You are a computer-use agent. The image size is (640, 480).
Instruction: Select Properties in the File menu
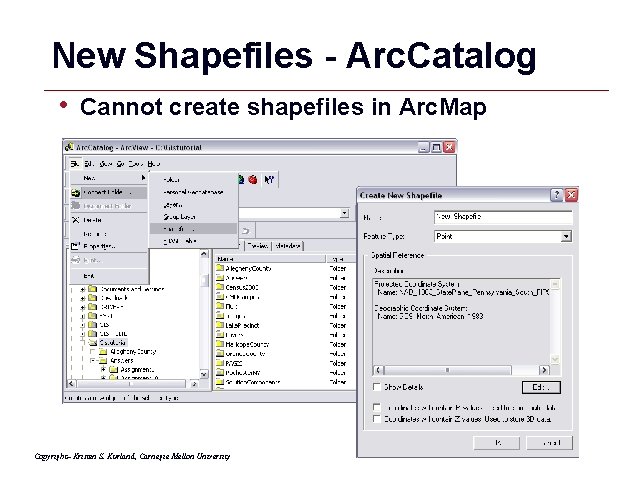click(x=109, y=246)
